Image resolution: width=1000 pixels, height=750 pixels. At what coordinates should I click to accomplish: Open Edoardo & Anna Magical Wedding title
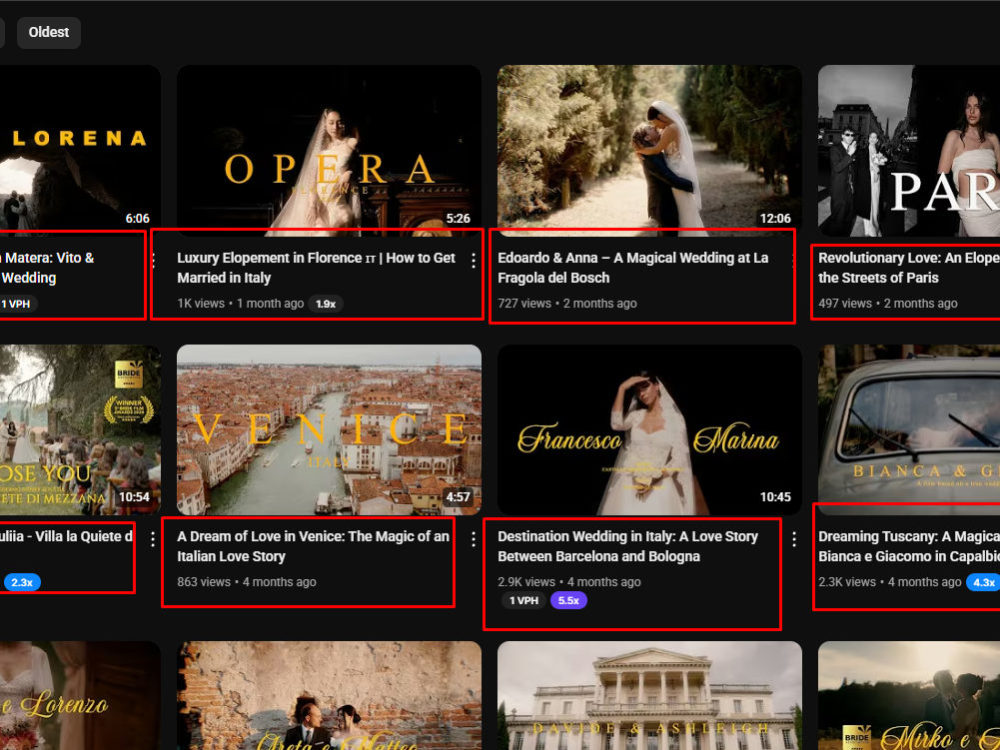(633, 268)
